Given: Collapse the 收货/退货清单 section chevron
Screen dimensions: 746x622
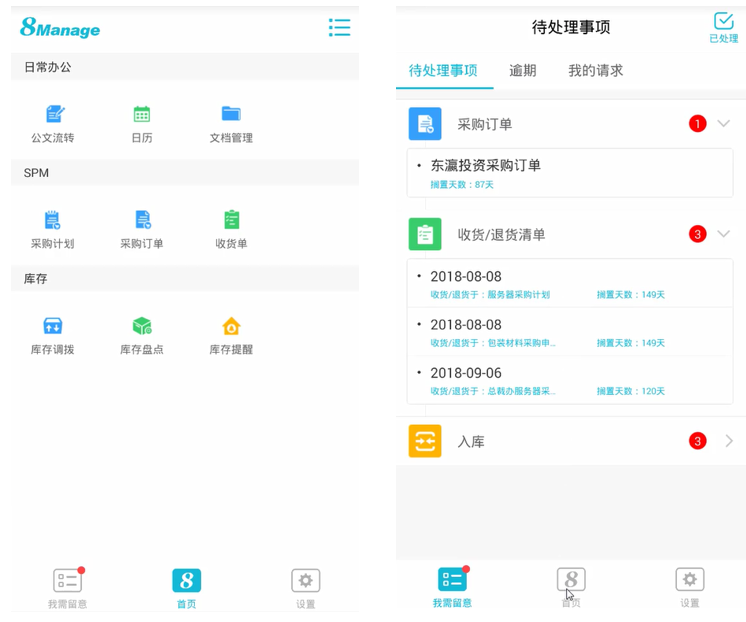Looking at the screenshot, I should pos(724,234).
